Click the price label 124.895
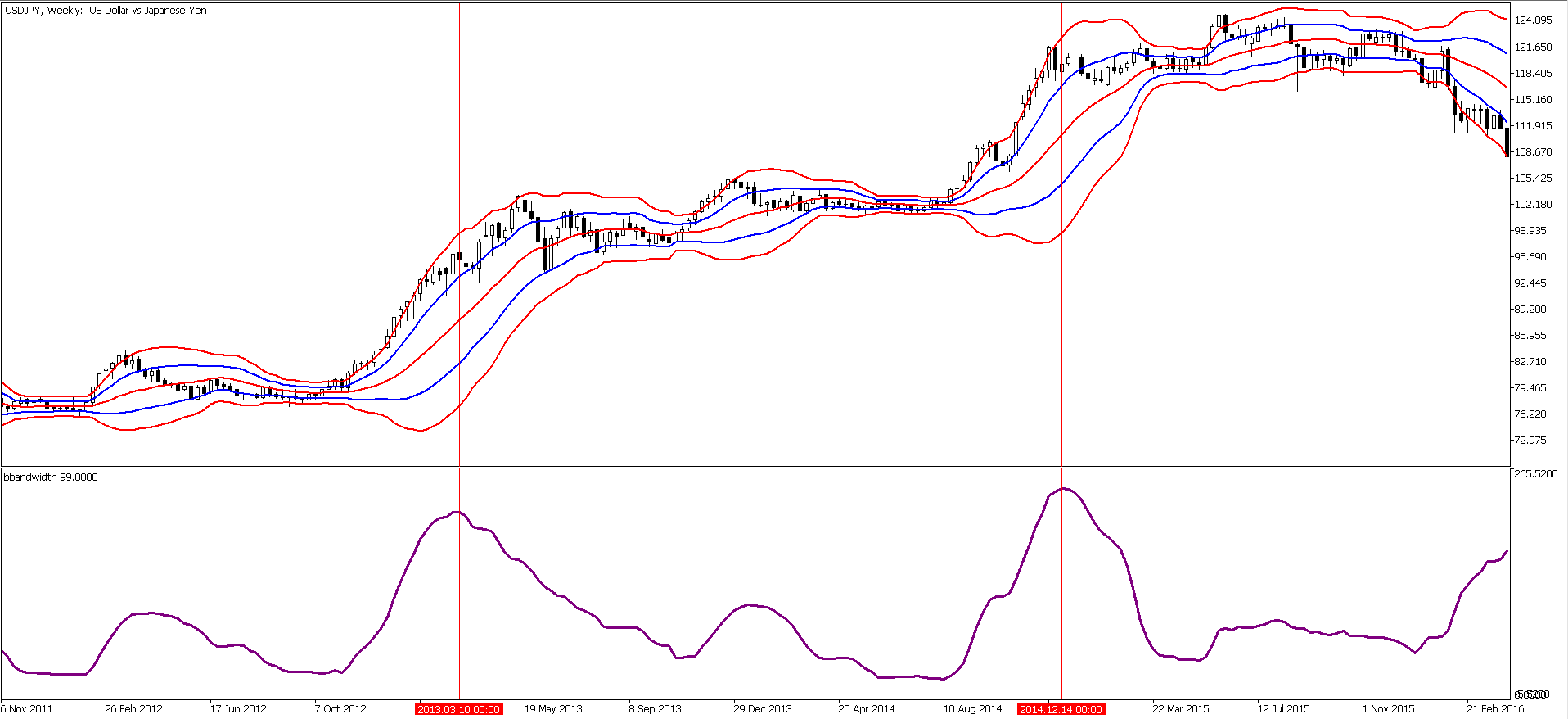Viewport: 1568px width, 719px height. point(1533,20)
